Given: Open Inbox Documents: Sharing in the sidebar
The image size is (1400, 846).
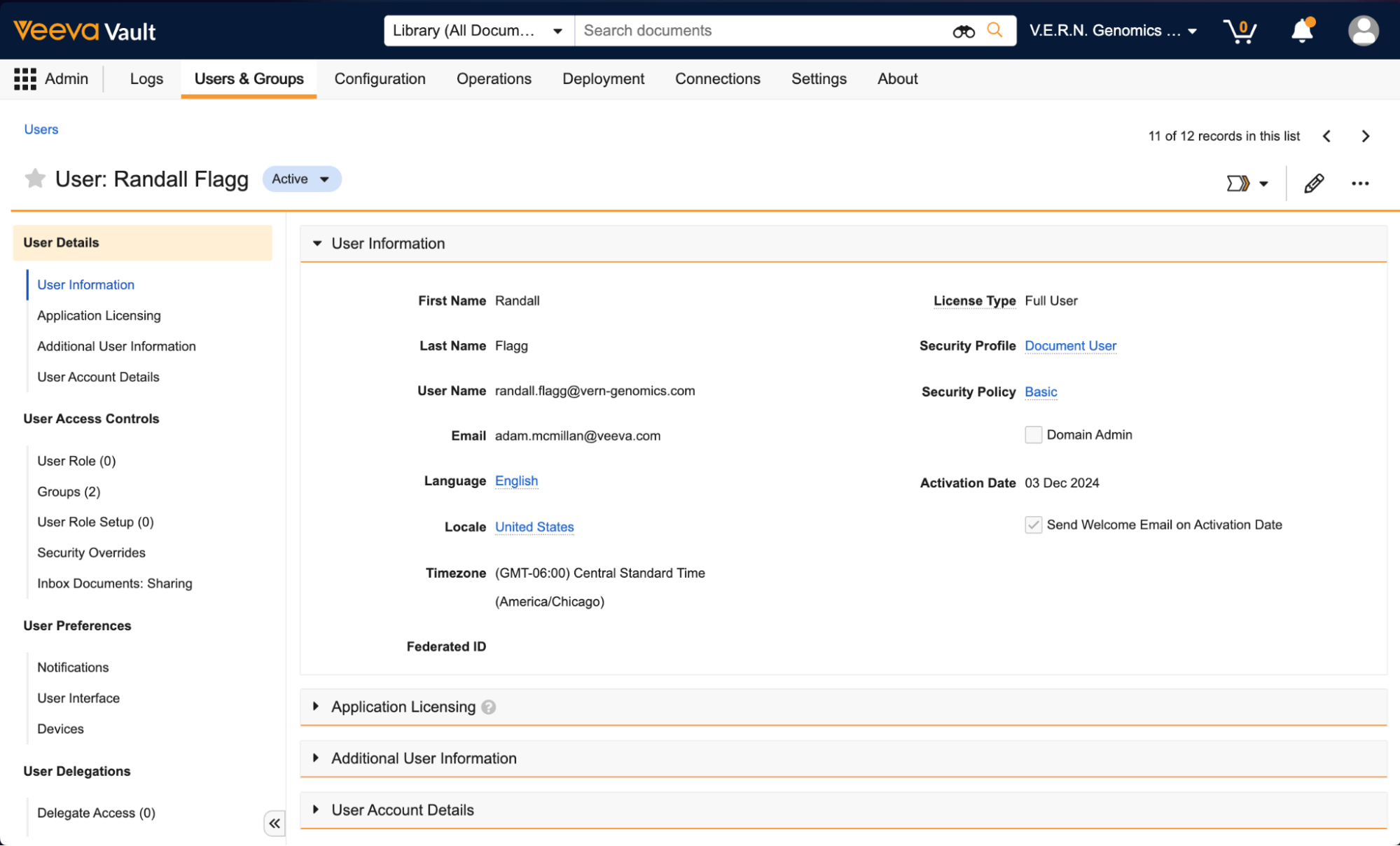Looking at the screenshot, I should (x=114, y=583).
